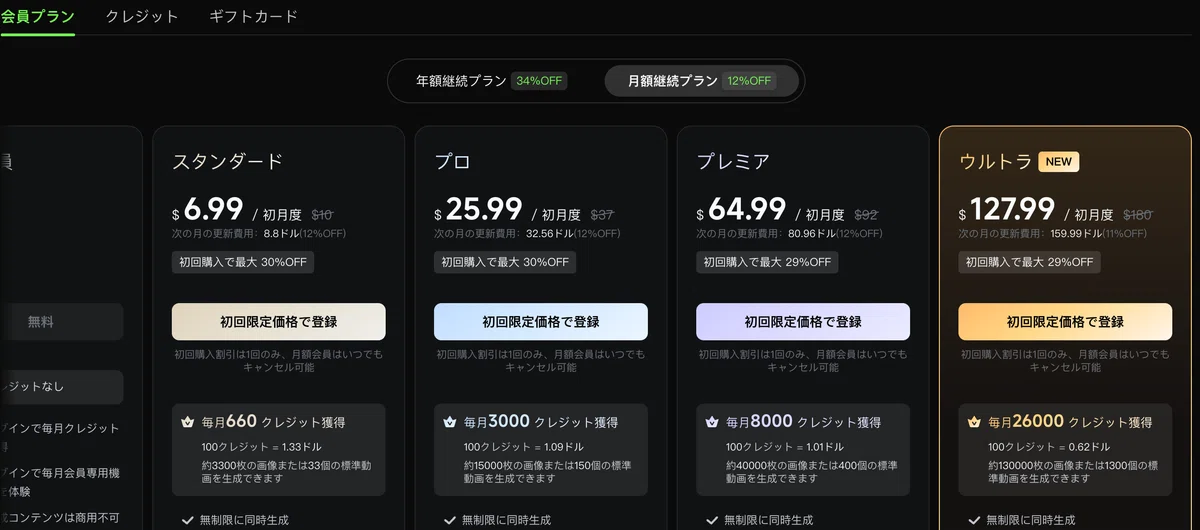Image resolution: width=1200 pixels, height=530 pixels.
Task: Click 初回限定価格で登録 for スタンダード plan
Action: 279,322
